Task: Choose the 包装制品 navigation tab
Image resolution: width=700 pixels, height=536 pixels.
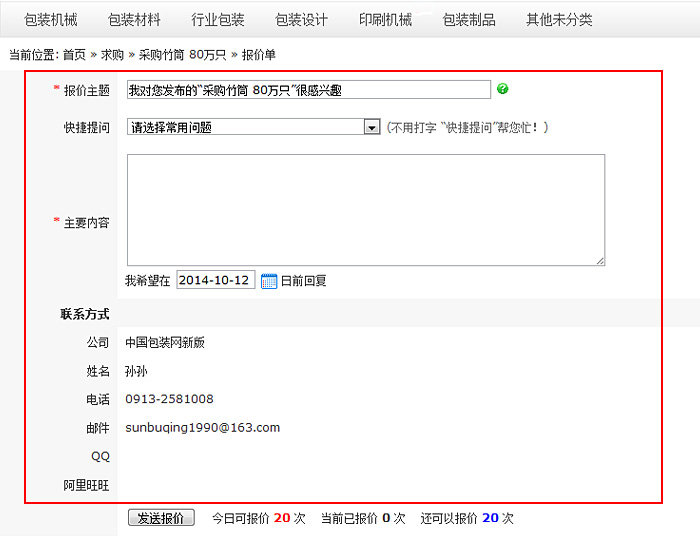Action: [469, 19]
